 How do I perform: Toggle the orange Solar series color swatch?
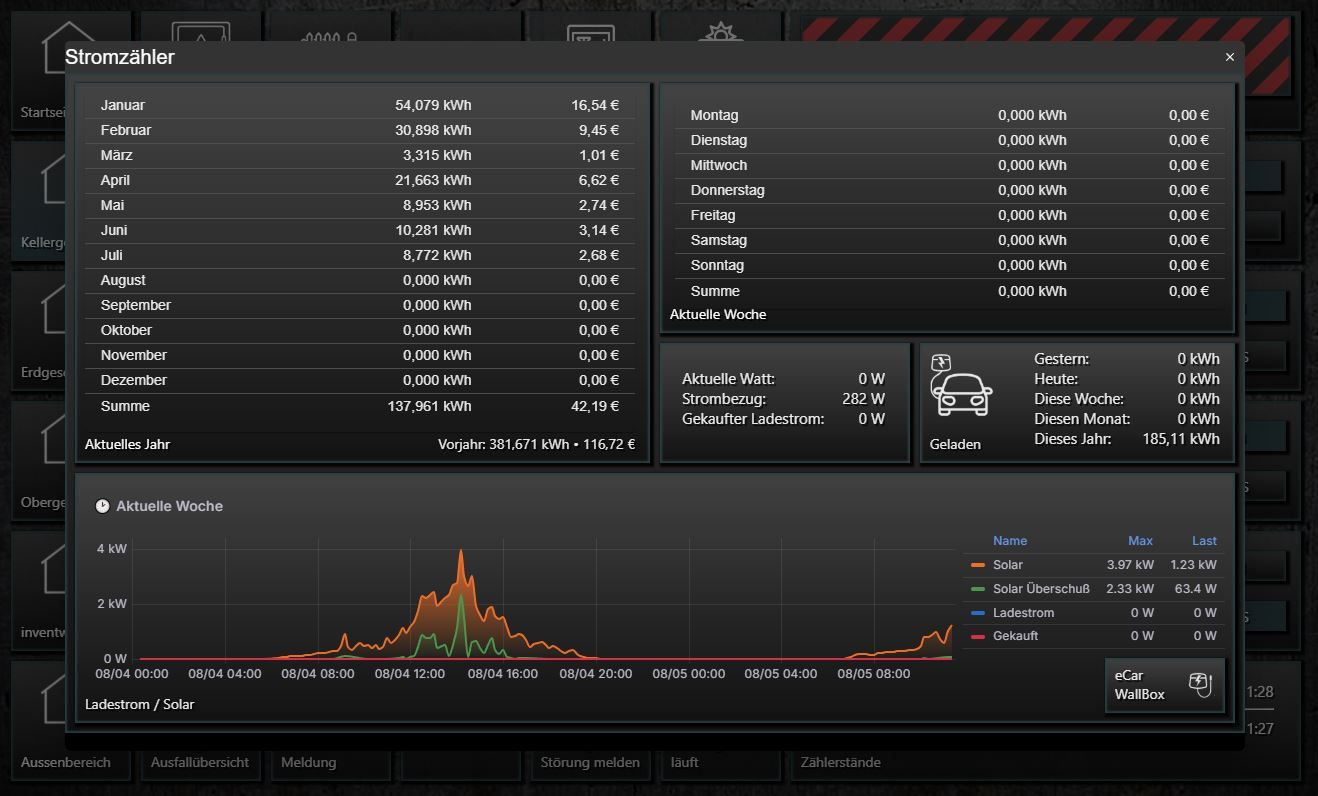(x=978, y=565)
